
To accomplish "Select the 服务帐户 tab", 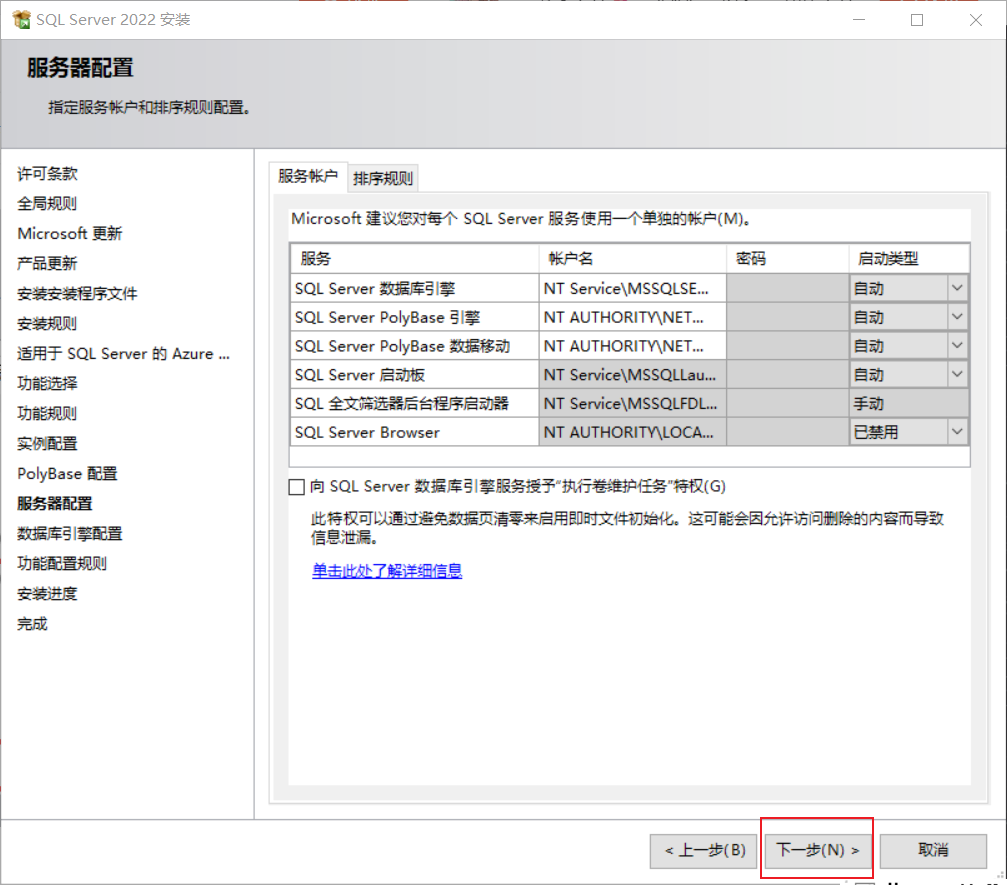I will [x=308, y=176].
